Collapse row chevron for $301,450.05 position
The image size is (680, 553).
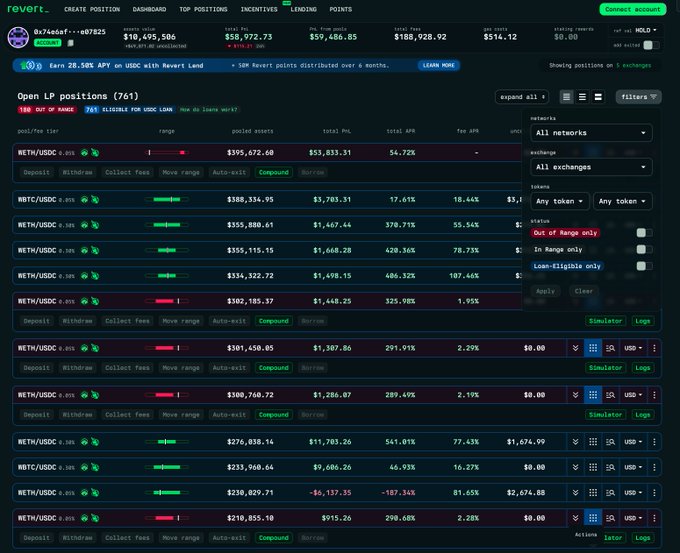point(575,348)
